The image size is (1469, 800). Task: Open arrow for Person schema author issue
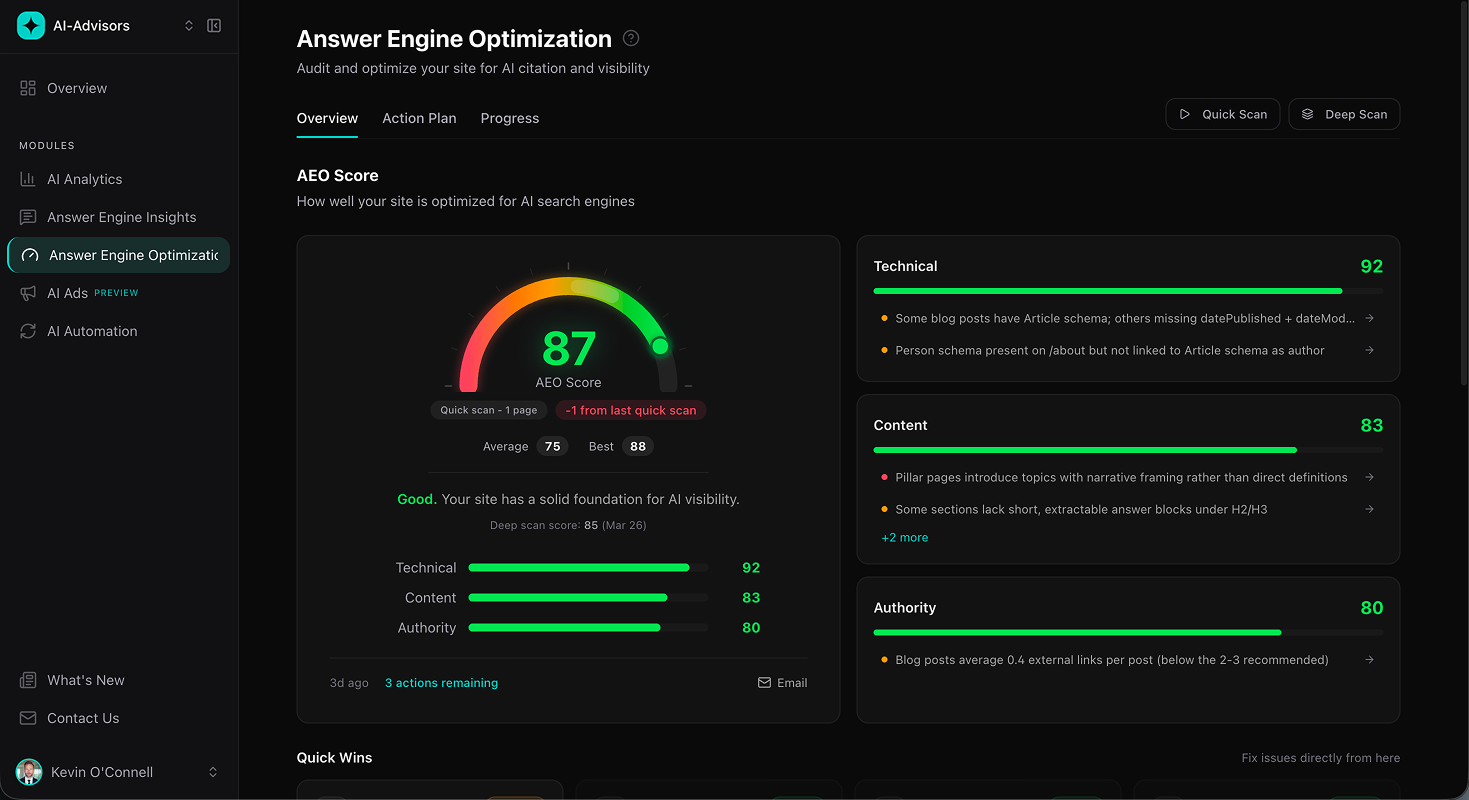pyautogui.click(x=1369, y=350)
